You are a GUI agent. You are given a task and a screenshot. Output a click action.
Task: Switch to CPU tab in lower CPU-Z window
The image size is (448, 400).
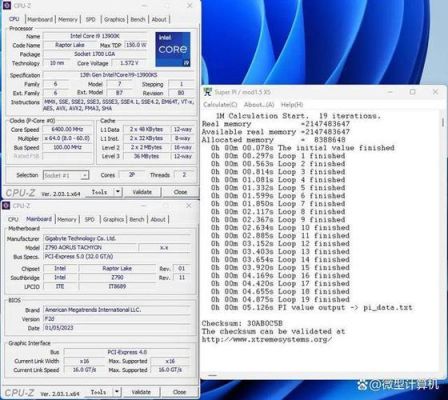tap(13, 219)
